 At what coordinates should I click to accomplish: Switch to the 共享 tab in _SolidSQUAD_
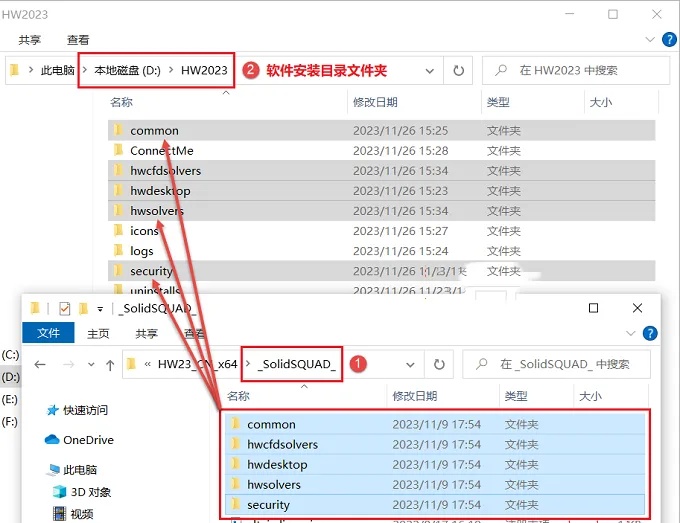[146, 333]
